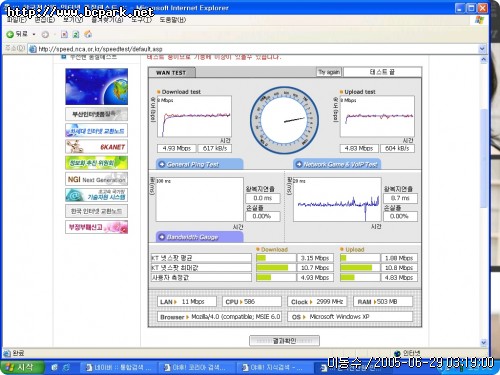Click the Network Game & VoIP arrow icon
Image resolution: width=500 pixels, height=375 pixels.
tap(299, 164)
